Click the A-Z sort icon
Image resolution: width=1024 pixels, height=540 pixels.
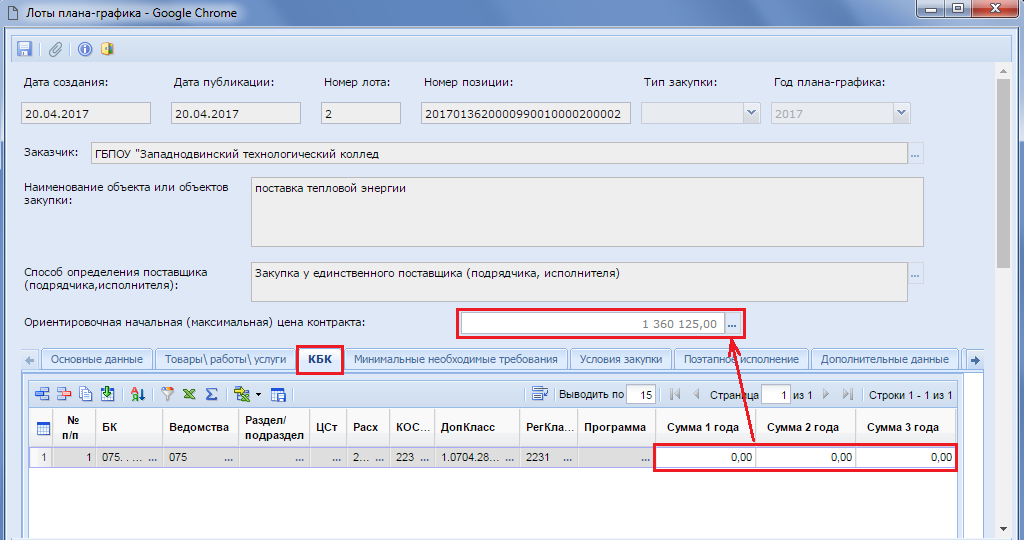138,394
